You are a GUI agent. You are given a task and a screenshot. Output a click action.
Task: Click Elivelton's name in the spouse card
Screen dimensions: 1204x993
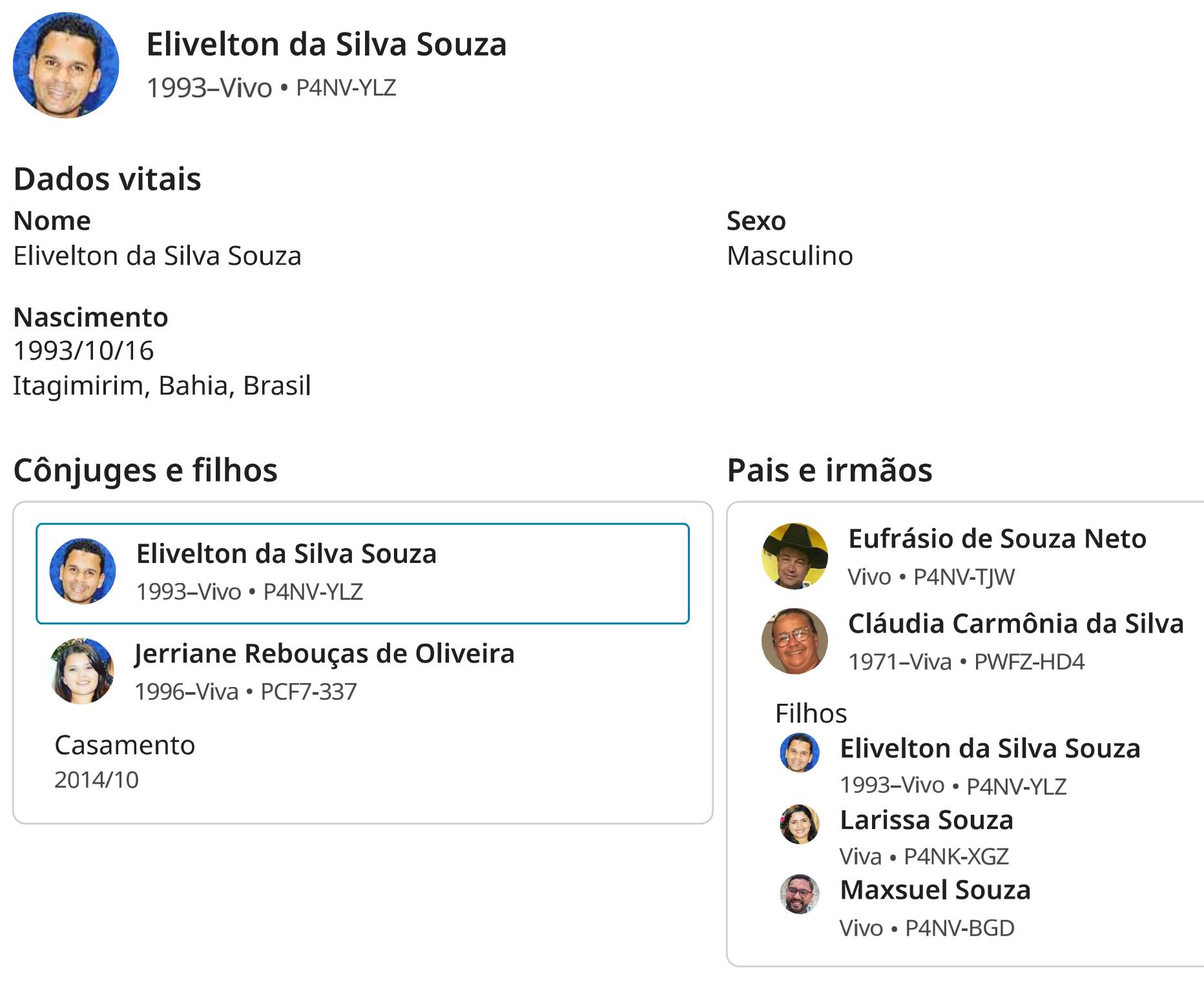[x=286, y=553]
